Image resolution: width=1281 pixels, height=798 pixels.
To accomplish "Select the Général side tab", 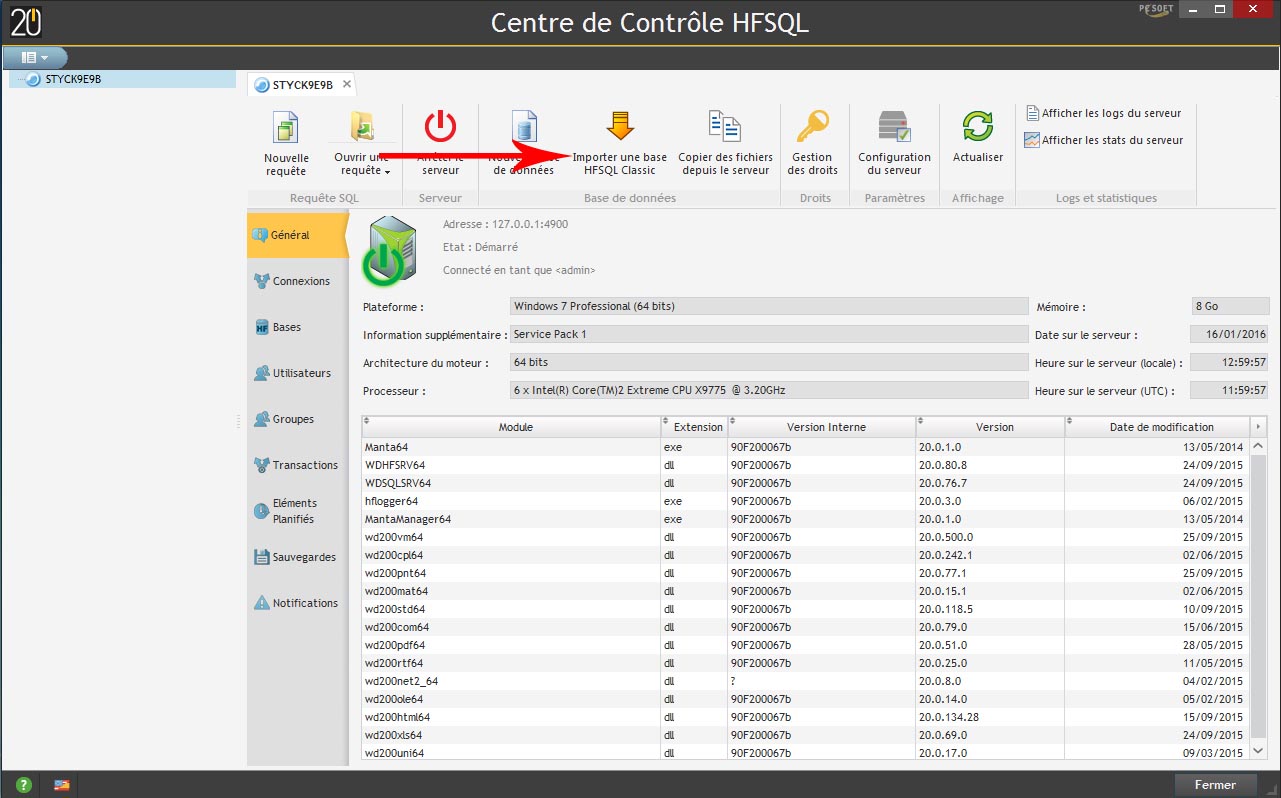I will [297, 236].
